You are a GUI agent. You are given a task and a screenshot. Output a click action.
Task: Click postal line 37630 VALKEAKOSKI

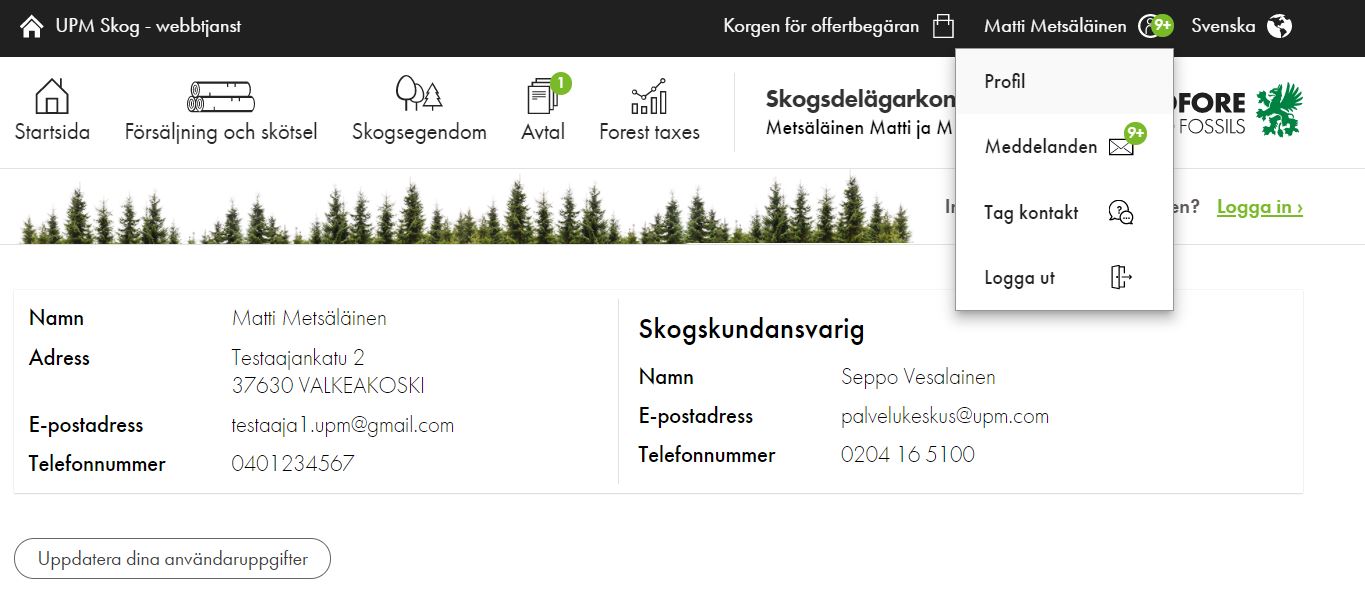point(328,386)
